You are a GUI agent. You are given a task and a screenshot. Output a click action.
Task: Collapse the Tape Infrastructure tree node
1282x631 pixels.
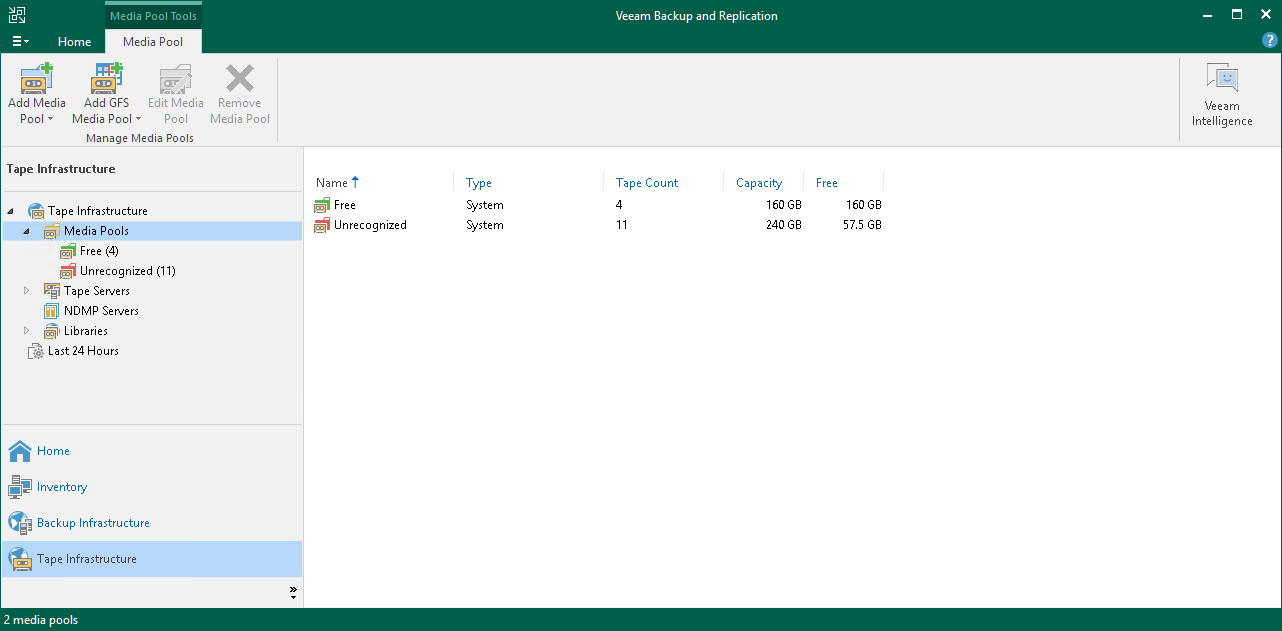(10, 211)
